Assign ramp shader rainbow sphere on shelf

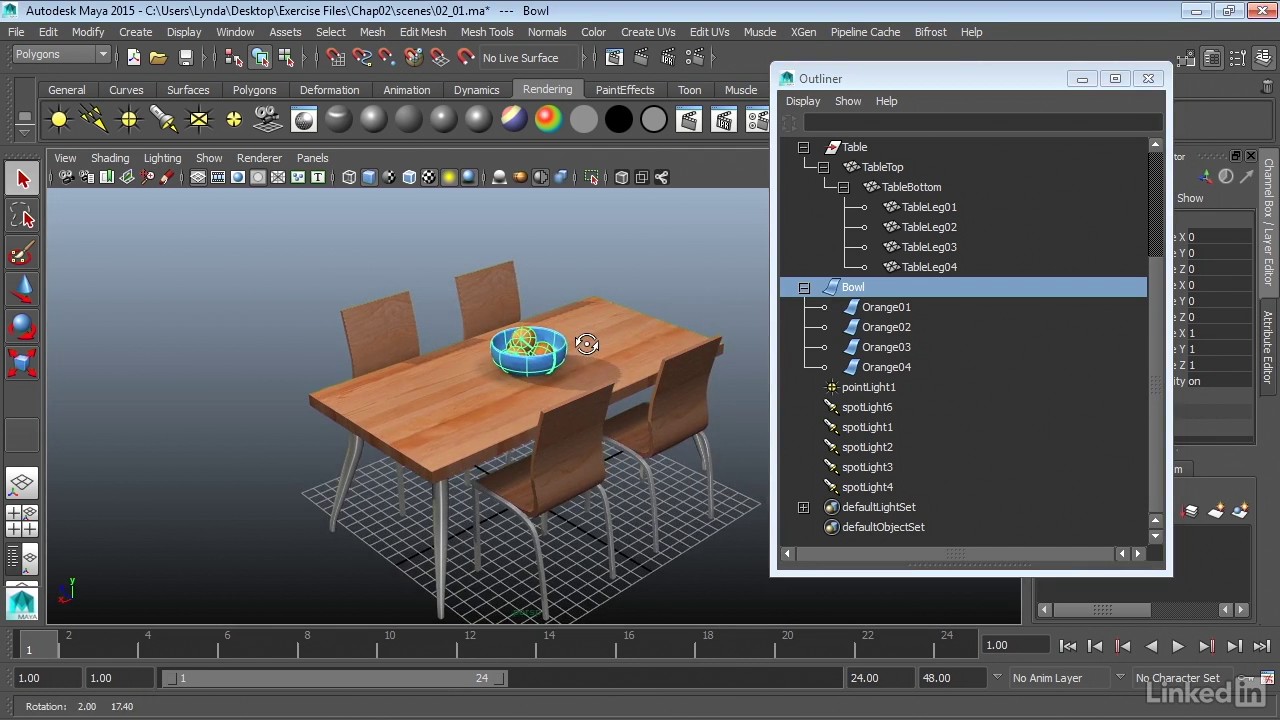coord(548,120)
